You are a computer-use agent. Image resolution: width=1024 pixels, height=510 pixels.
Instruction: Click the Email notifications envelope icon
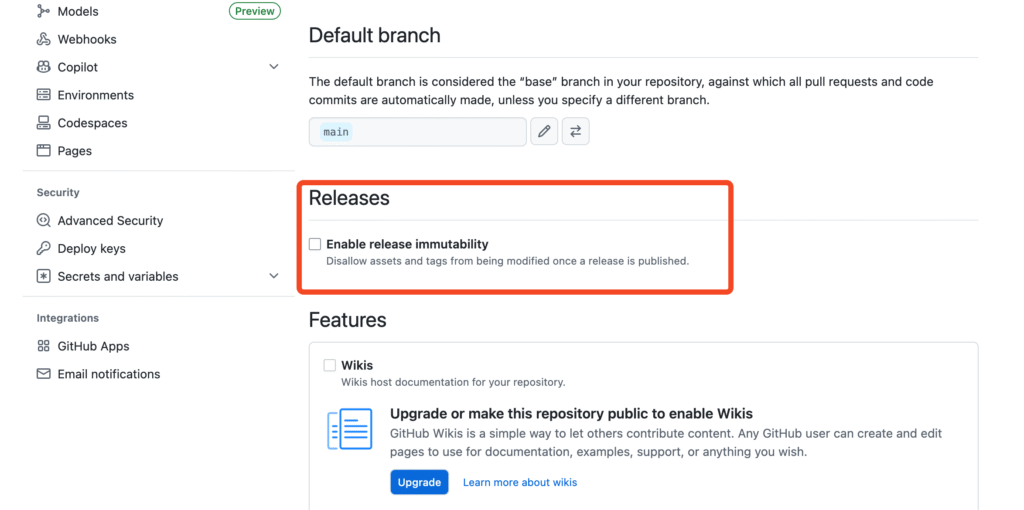[43, 374]
